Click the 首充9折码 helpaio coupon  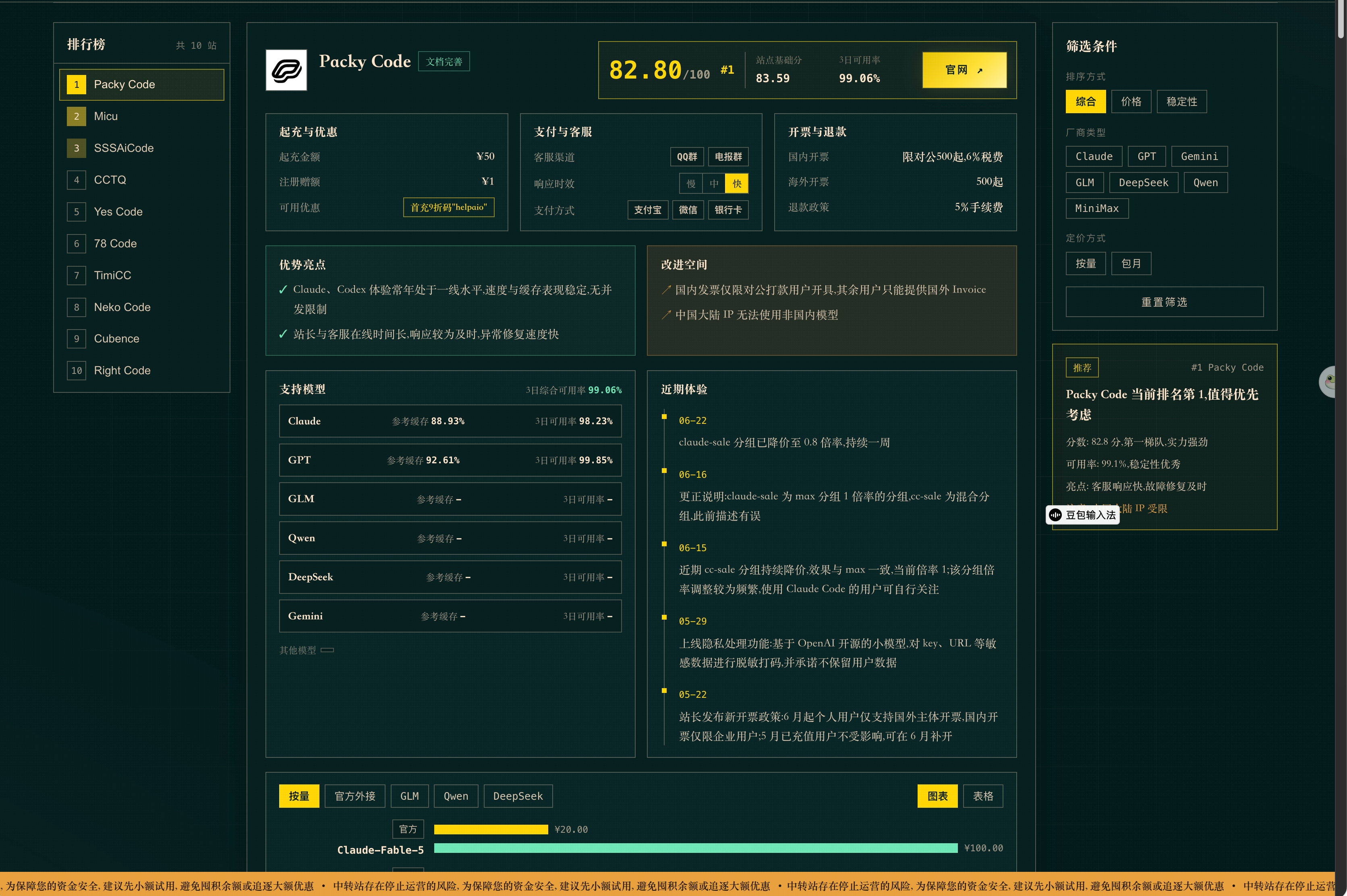click(x=448, y=207)
